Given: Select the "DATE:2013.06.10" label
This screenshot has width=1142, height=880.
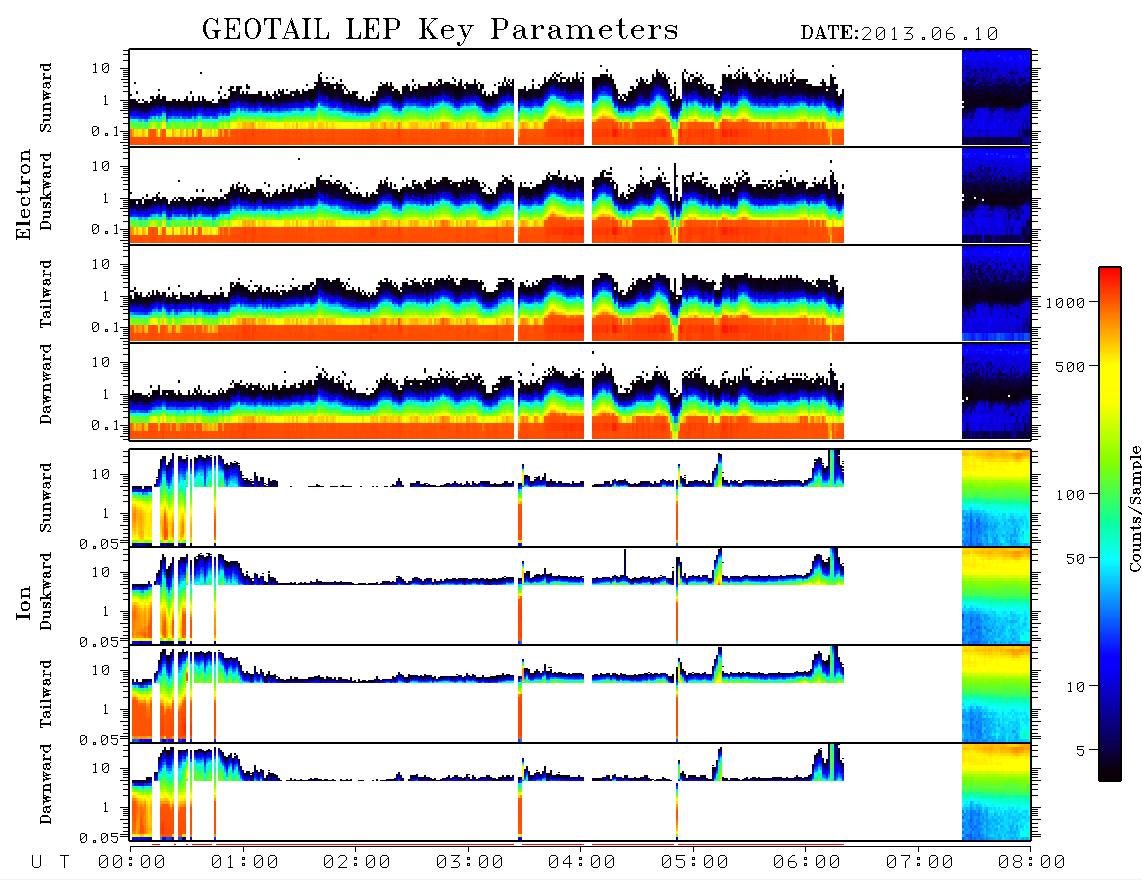Looking at the screenshot, I should 899,34.
